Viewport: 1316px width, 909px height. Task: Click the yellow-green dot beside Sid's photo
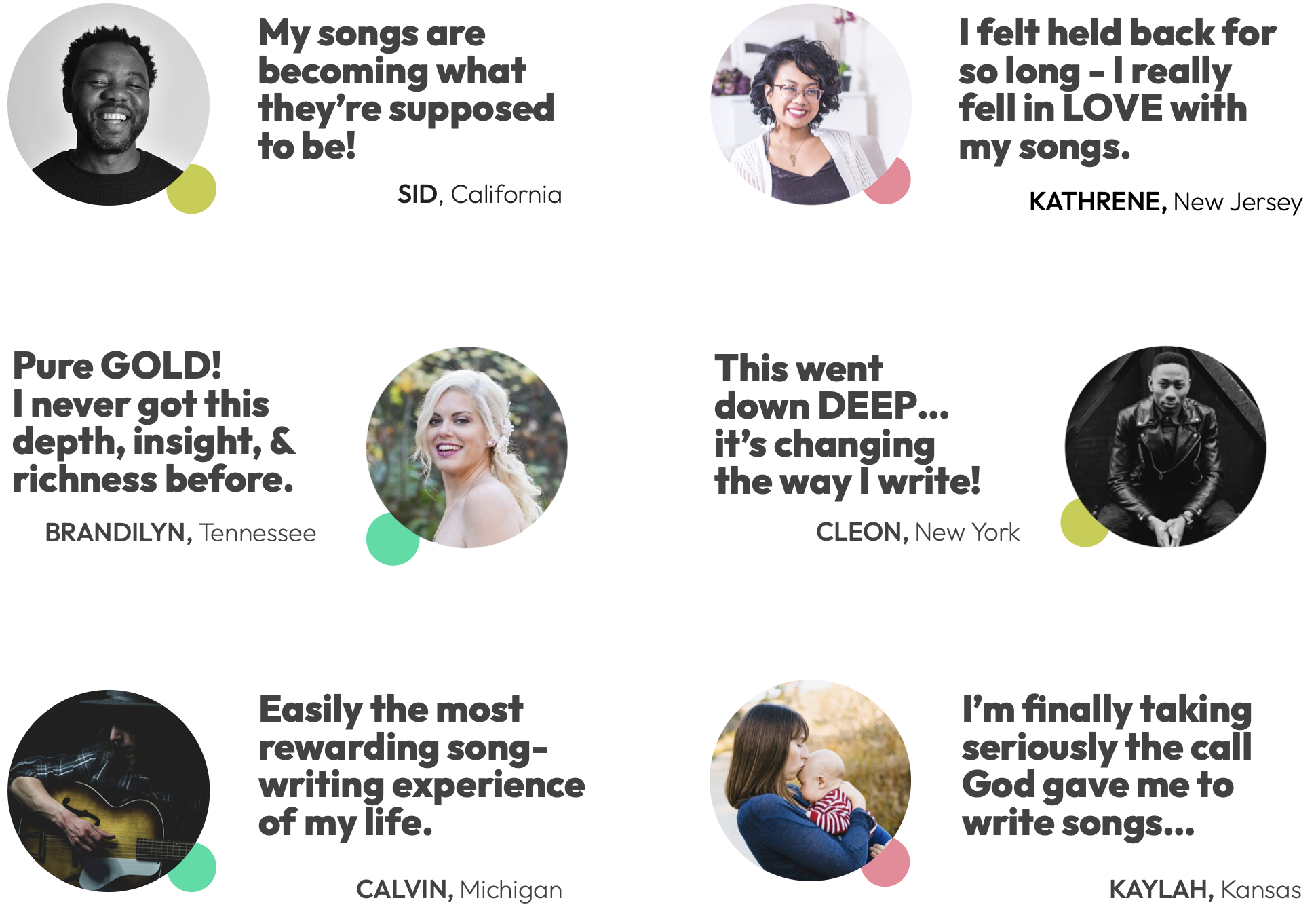(192, 189)
